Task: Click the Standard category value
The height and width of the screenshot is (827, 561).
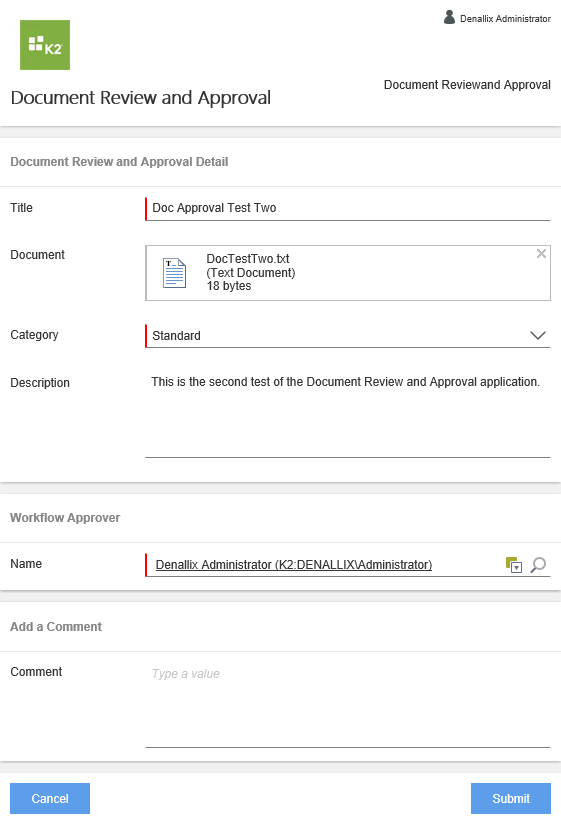Action: [x=176, y=336]
